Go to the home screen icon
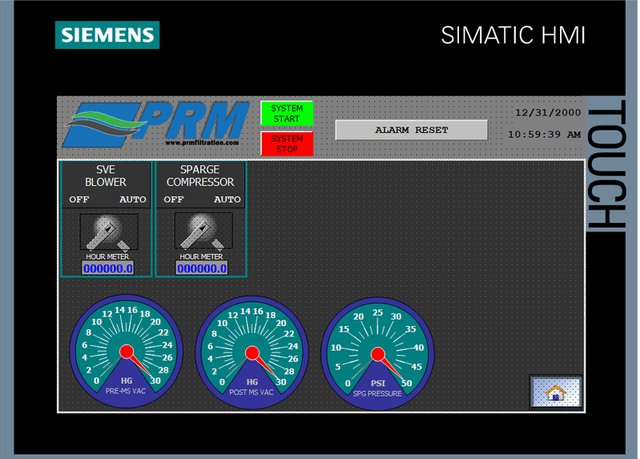Viewport: 640px width, 459px height. (556, 392)
